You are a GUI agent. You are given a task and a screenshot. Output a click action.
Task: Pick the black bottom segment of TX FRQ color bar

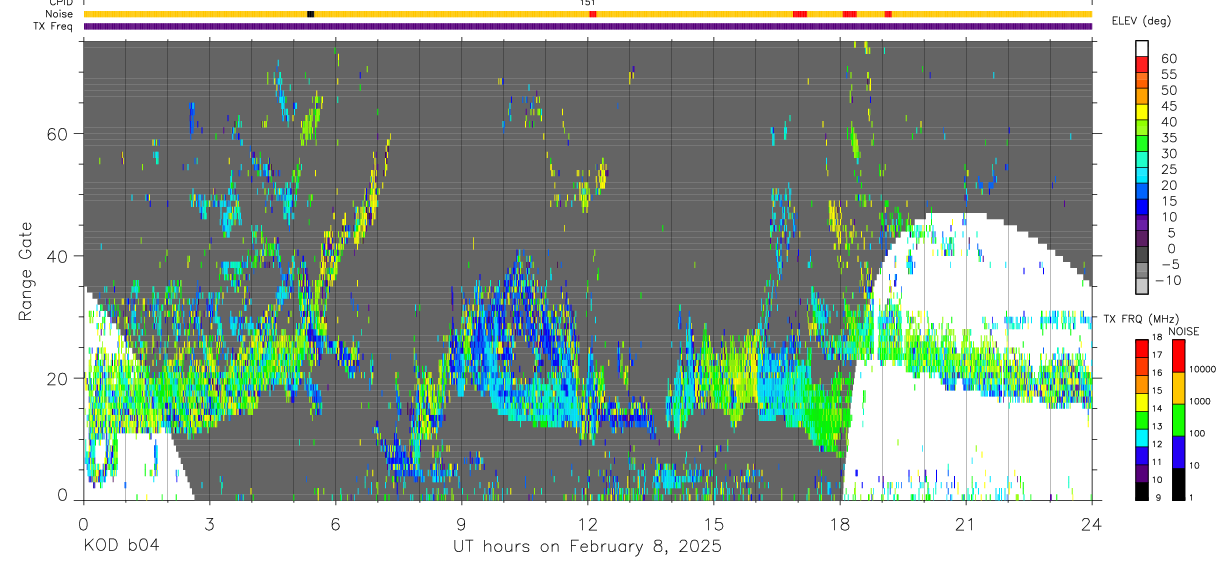tap(1142, 491)
